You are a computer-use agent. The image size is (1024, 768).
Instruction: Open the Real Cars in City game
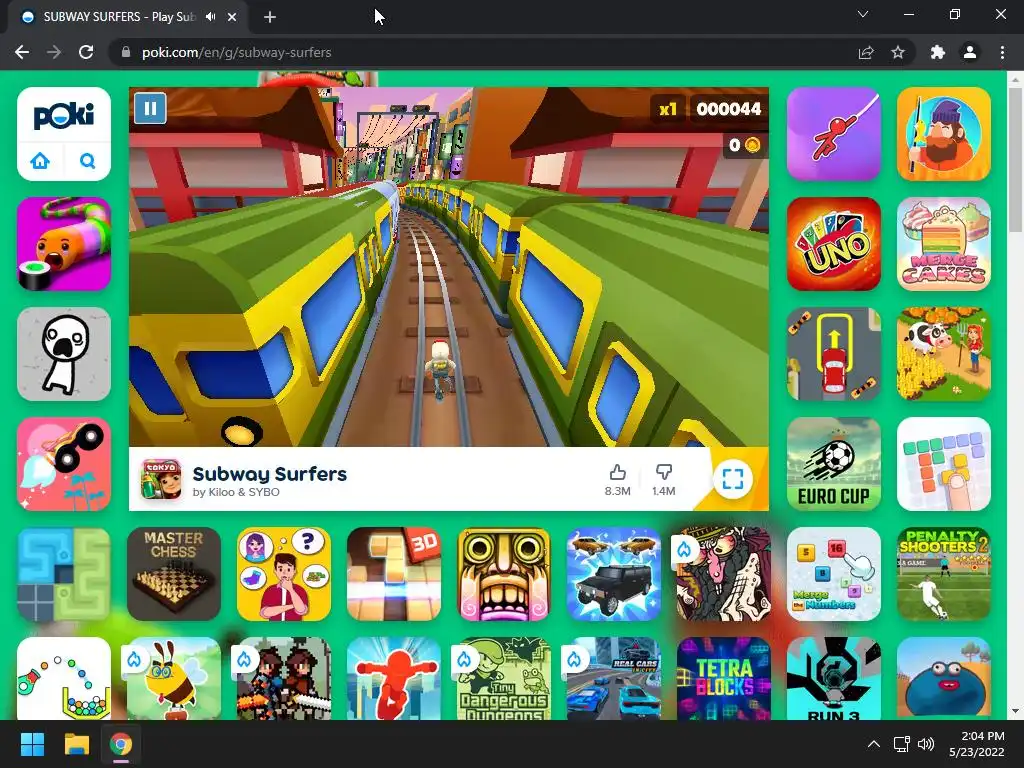coord(614,679)
